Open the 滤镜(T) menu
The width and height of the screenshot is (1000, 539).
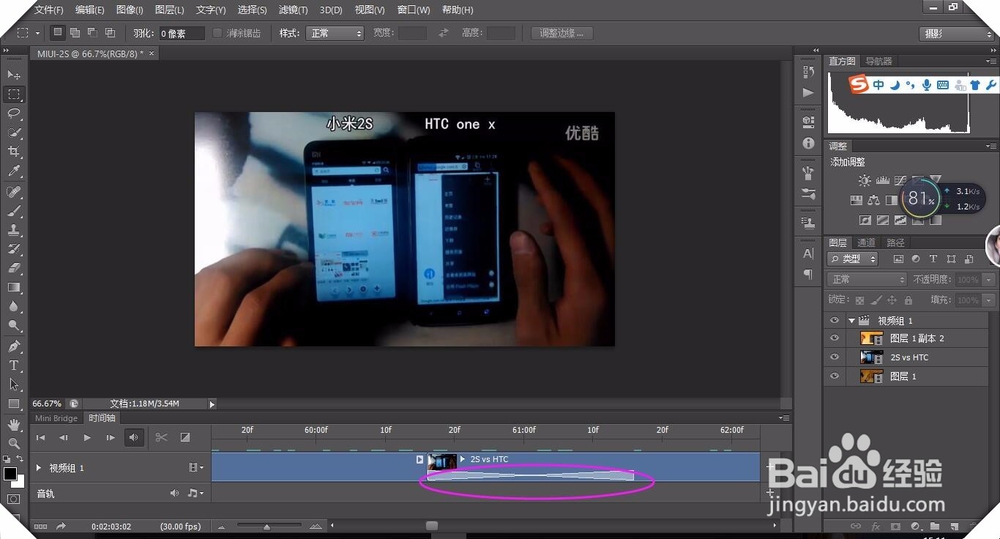293,10
